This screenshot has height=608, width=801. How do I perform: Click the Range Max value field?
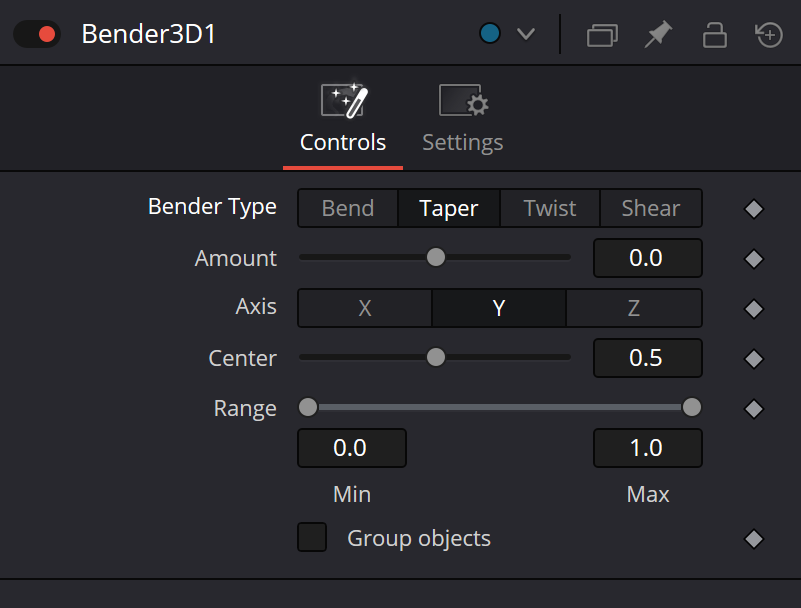[x=647, y=448]
